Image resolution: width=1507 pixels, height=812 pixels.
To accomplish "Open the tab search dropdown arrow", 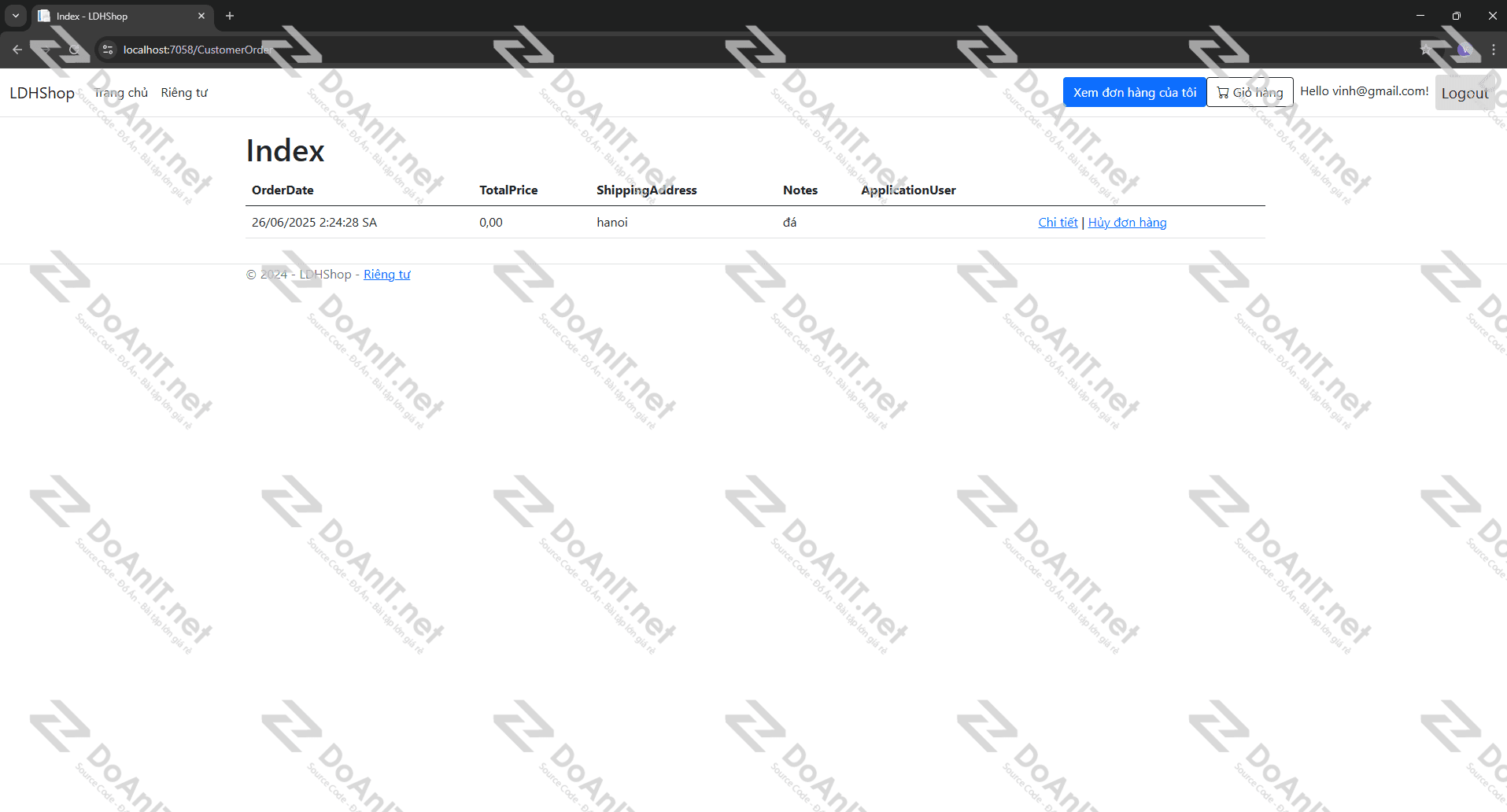I will tap(15, 16).
